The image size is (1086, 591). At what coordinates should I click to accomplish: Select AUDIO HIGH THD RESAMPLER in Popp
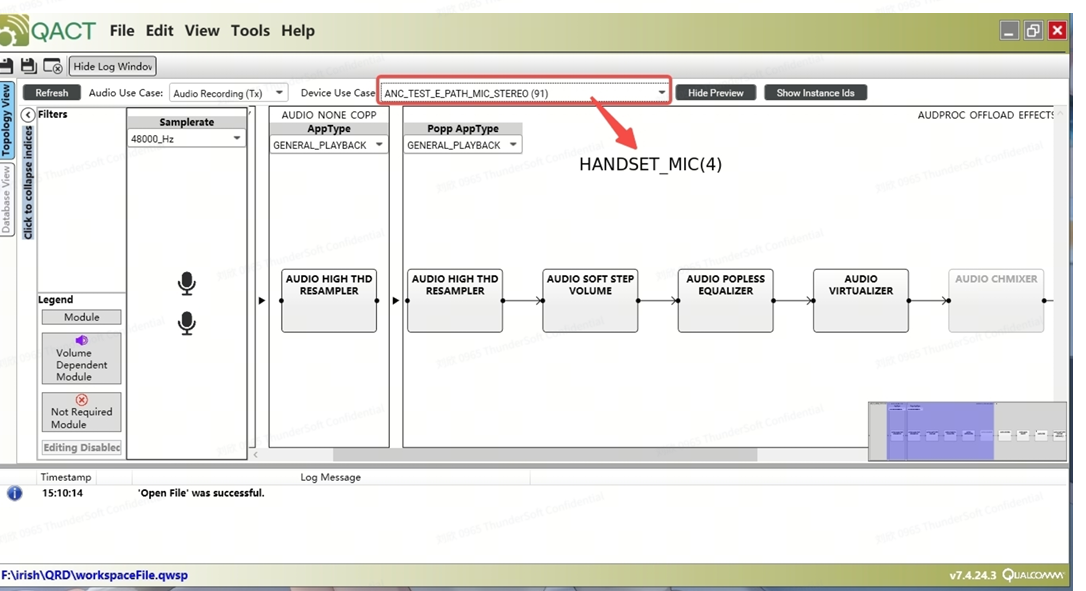455,301
